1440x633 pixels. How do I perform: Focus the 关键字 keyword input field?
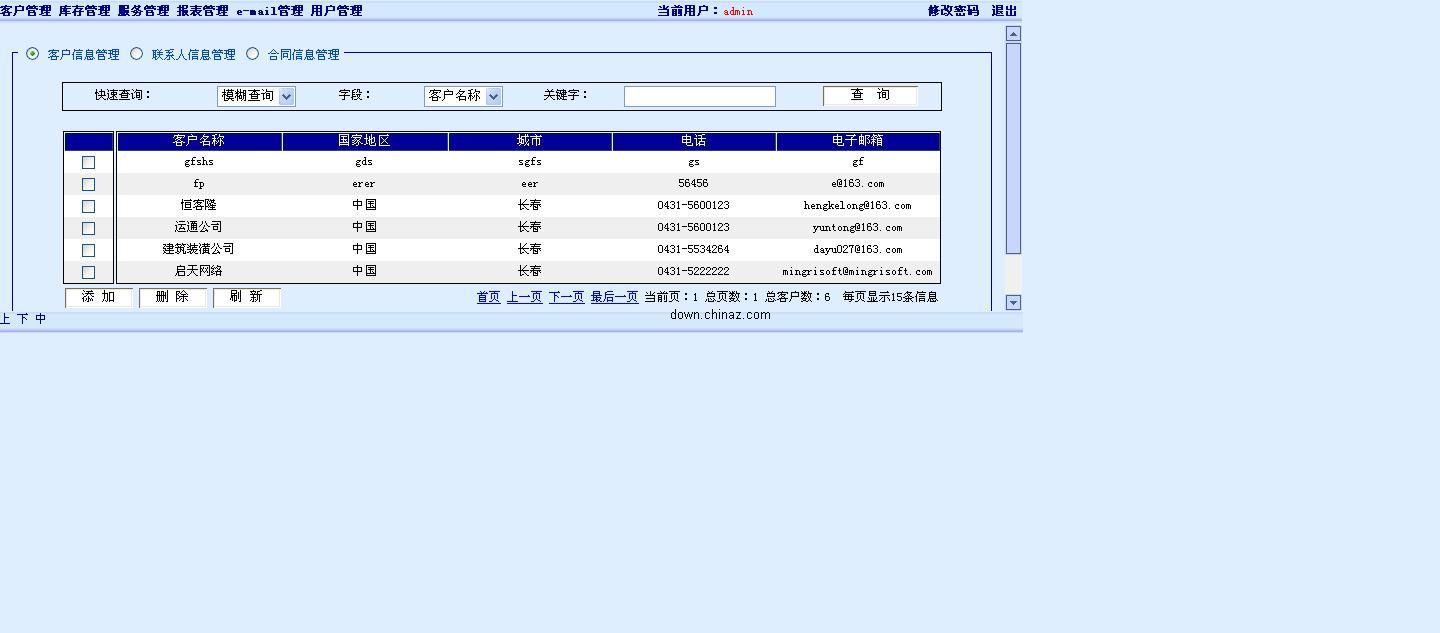(x=699, y=96)
